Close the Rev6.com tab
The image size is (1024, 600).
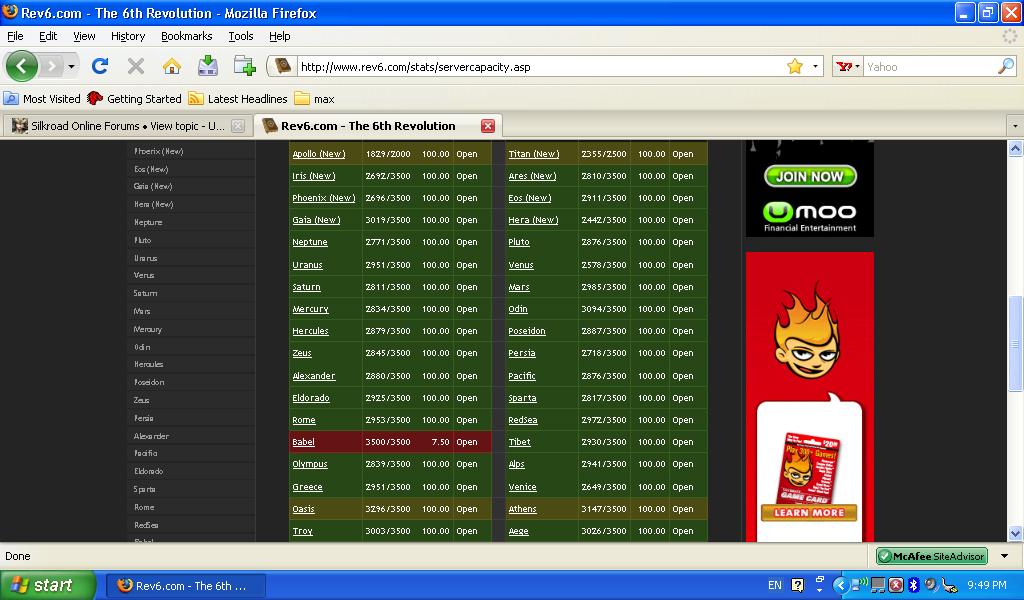click(x=488, y=126)
